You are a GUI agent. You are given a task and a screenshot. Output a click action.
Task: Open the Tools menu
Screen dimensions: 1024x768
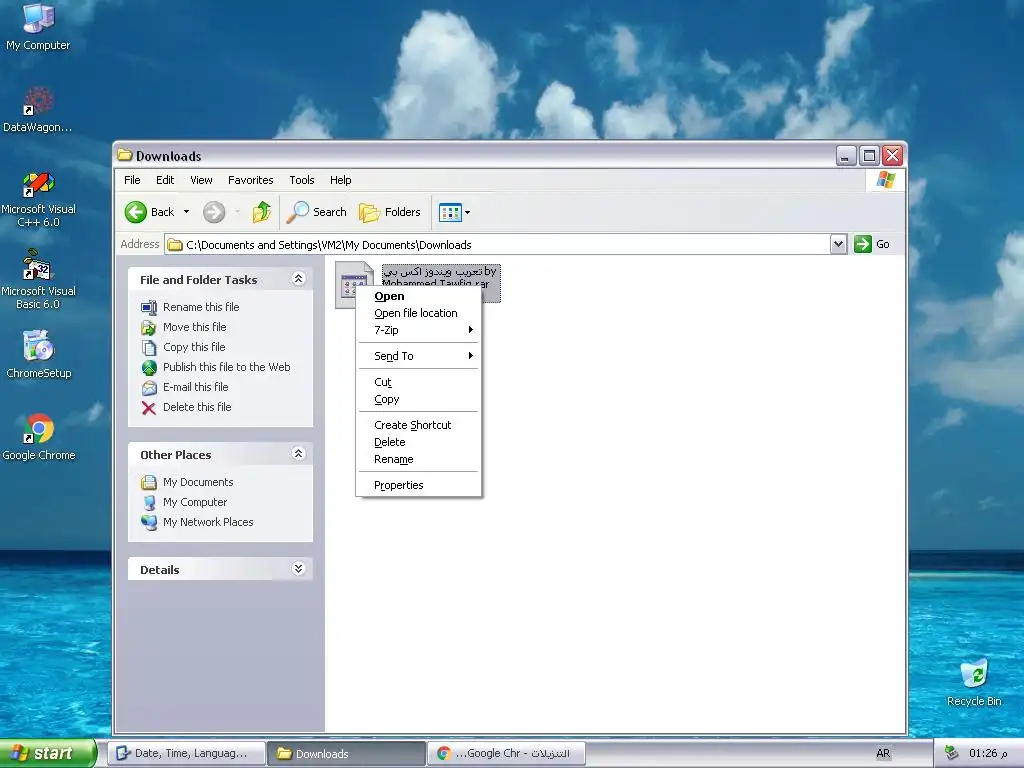(302, 180)
